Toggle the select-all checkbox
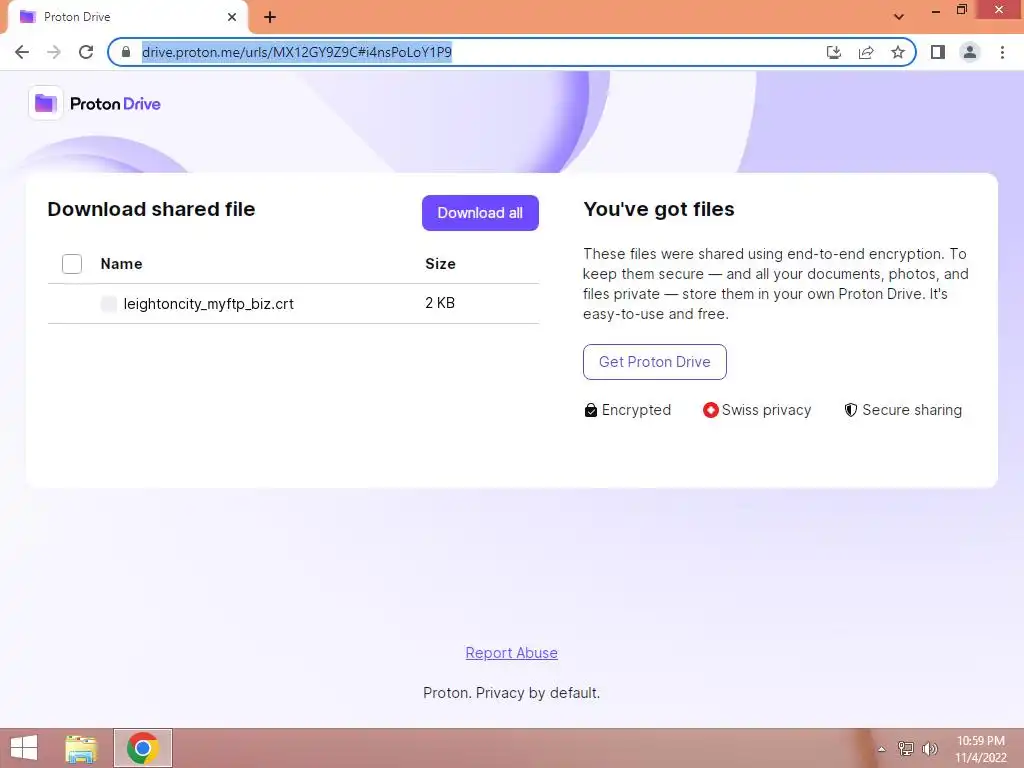Viewport: 1024px width, 768px height. pyautogui.click(x=72, y=264)
